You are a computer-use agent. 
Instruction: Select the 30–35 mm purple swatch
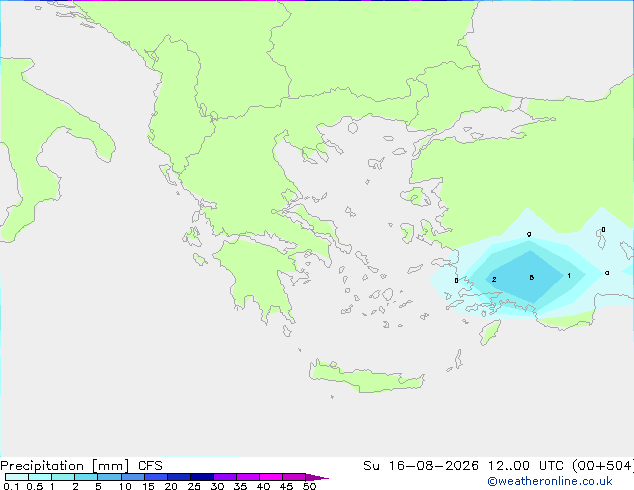224,477
